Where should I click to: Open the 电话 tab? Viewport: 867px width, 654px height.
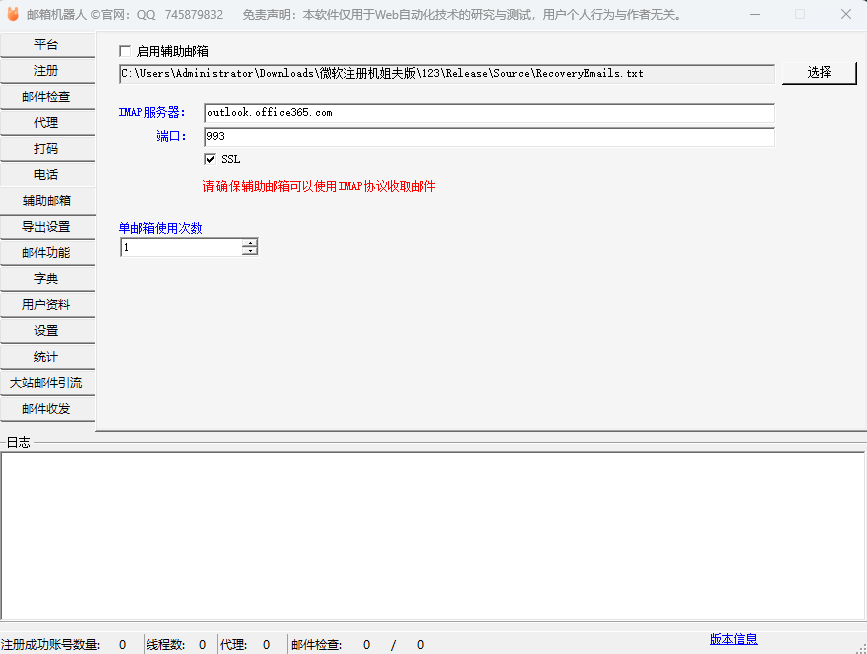coord(47,175)
